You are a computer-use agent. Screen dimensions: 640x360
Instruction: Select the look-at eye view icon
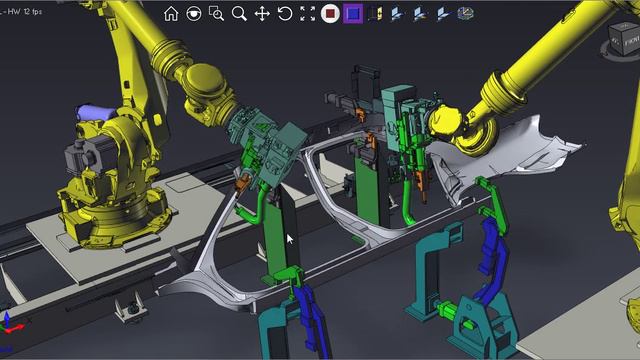[193, 13]
